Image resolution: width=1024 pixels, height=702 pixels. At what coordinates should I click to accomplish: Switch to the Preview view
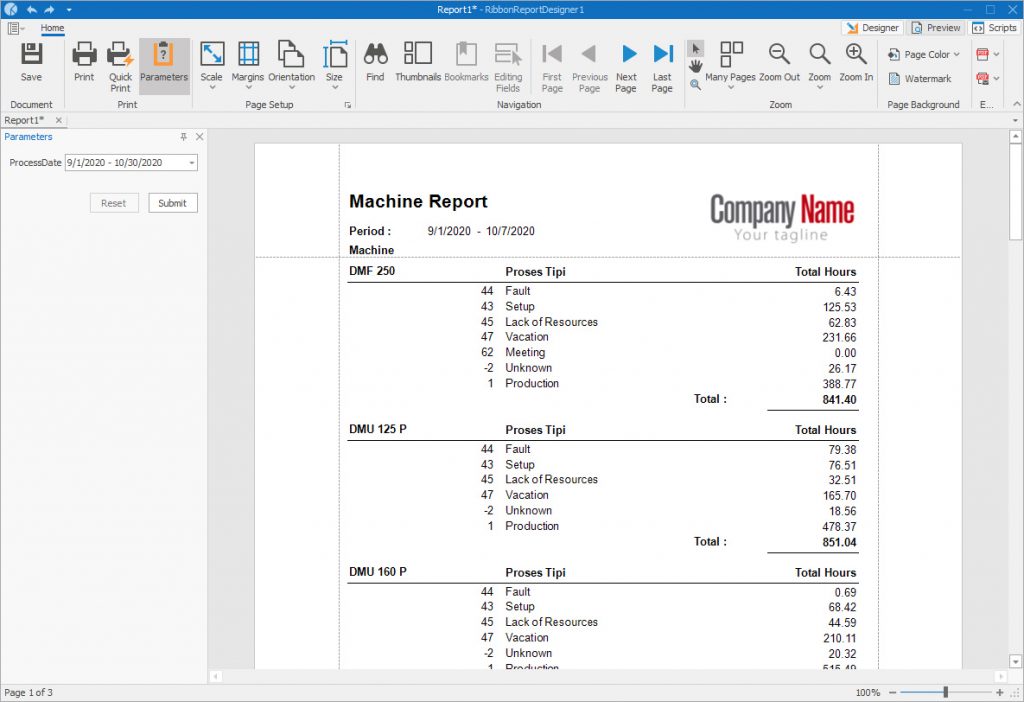(x=936, y=28)
